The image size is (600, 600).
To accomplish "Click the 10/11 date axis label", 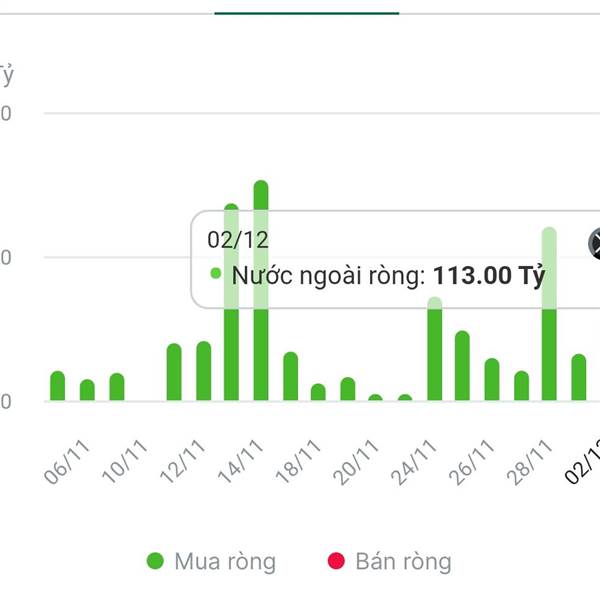I will [126, 462].
